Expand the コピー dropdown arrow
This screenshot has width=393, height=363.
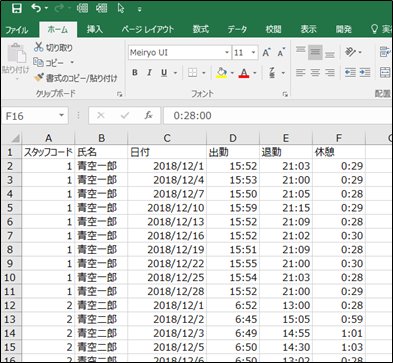[x=72, y=62]
